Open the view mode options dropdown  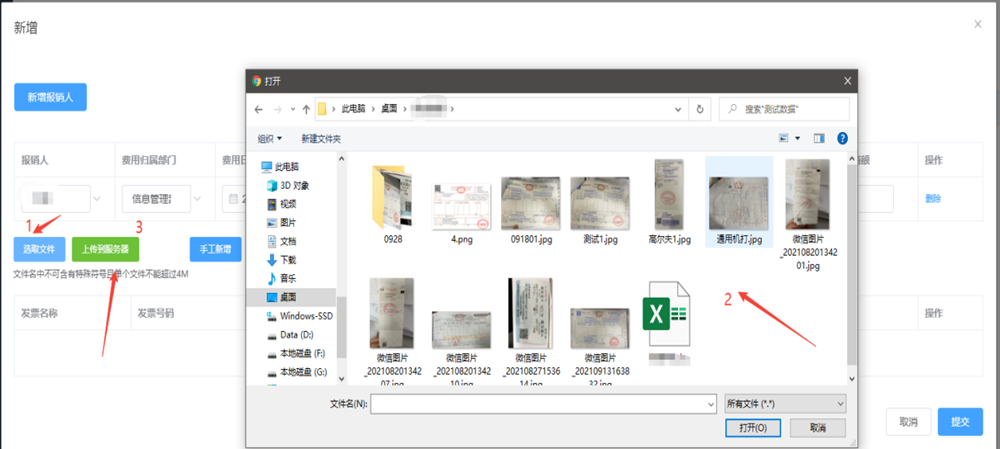(x=796, y=138)
